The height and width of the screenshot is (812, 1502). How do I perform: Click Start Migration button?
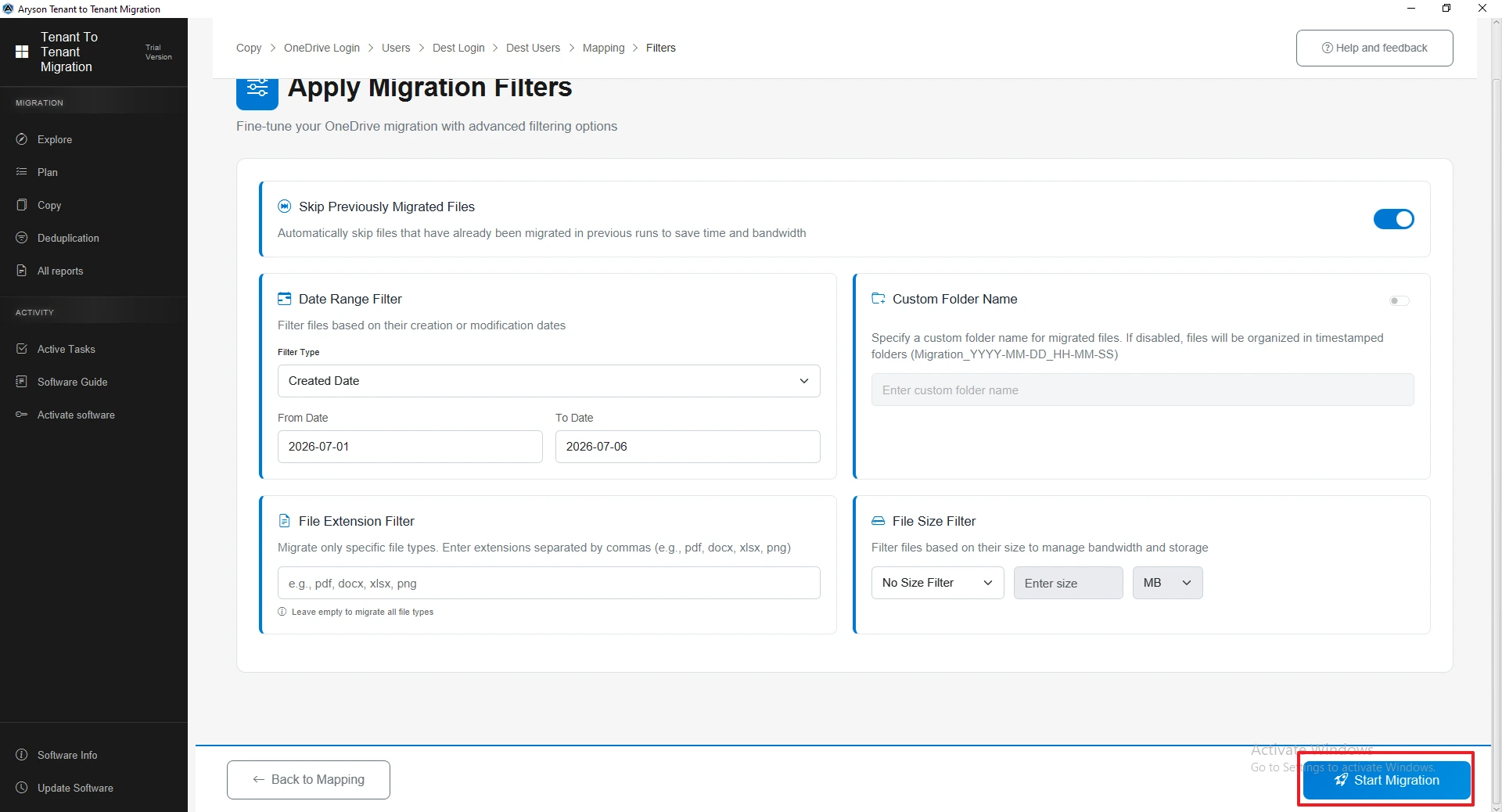point(1387,780)
